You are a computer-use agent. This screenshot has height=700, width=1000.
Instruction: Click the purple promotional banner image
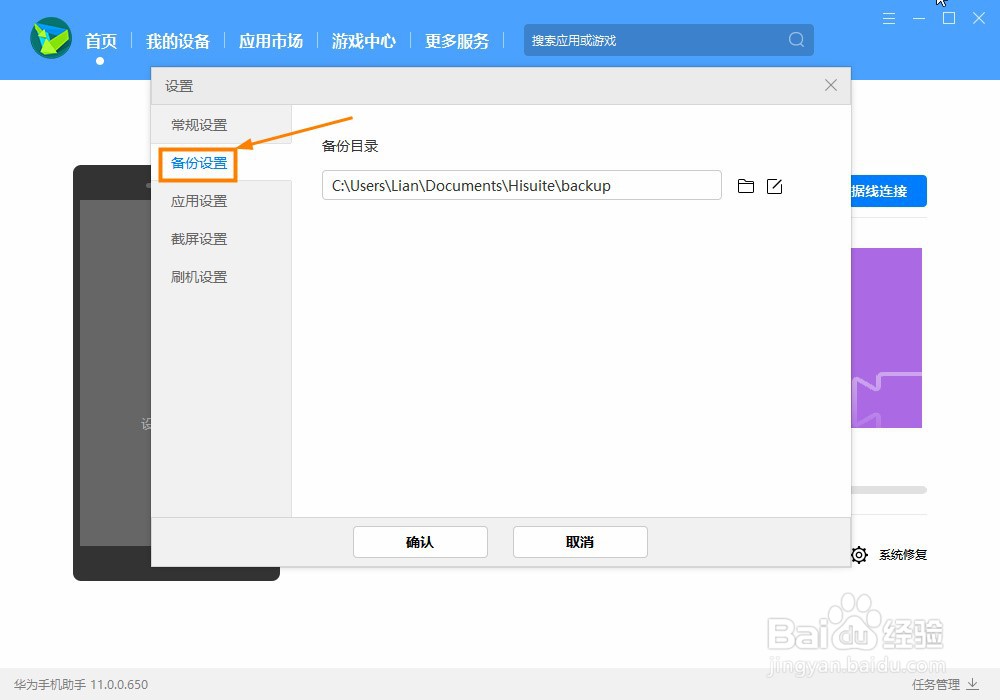pos(886,338)
